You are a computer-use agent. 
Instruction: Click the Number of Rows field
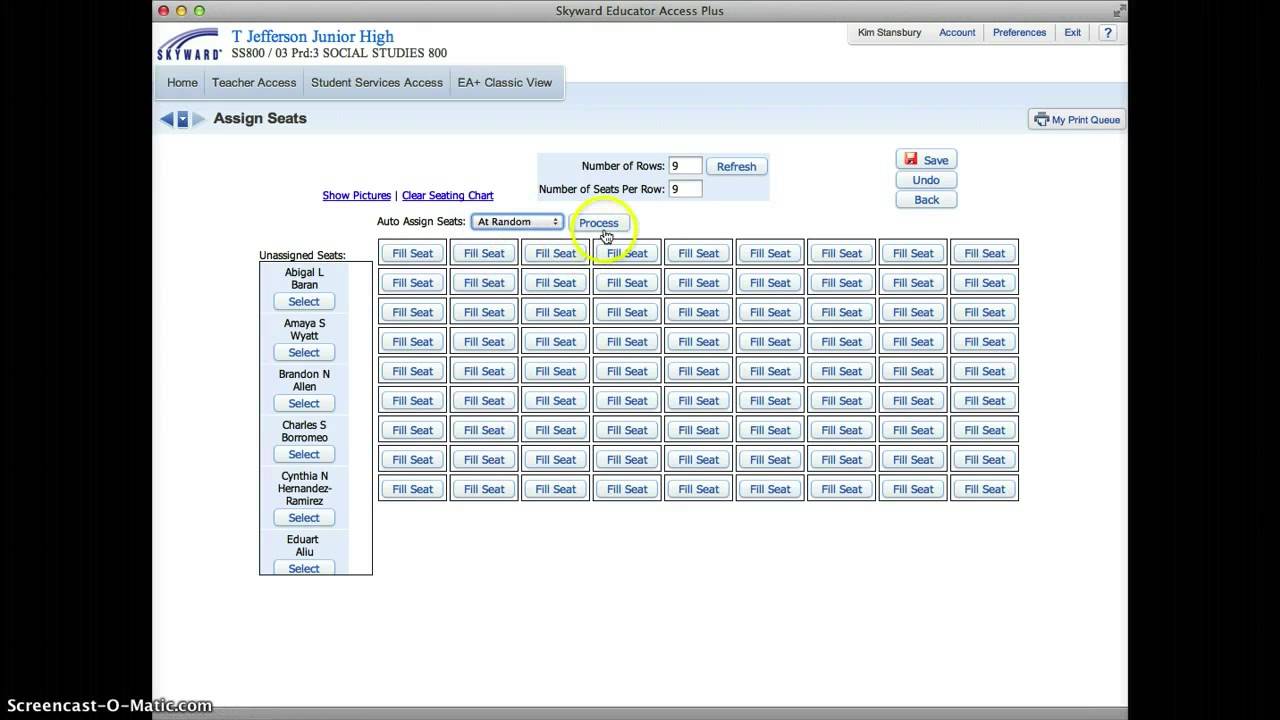pyautogui.click(x=685, y=166)
